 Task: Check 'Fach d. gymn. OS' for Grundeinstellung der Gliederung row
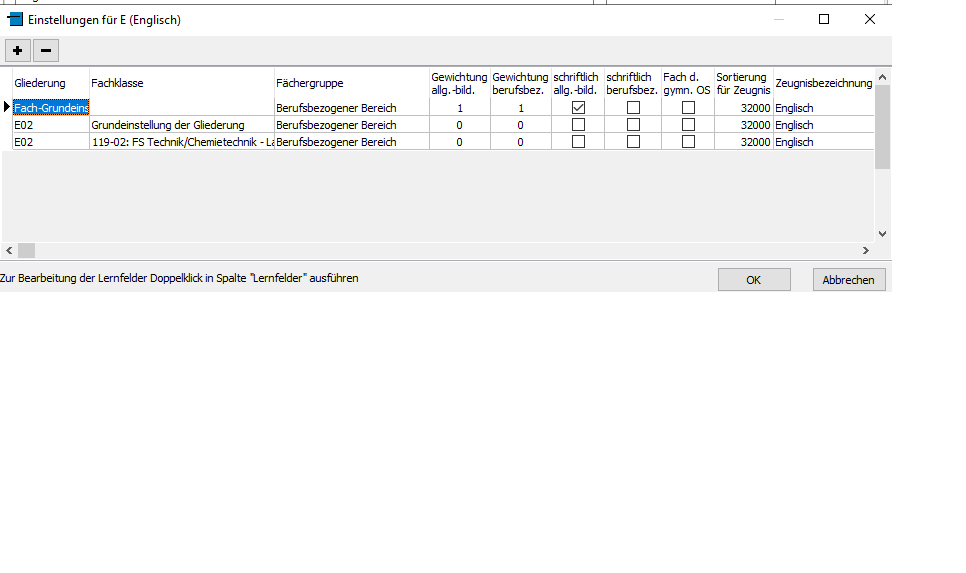click(x=688, y=124)
